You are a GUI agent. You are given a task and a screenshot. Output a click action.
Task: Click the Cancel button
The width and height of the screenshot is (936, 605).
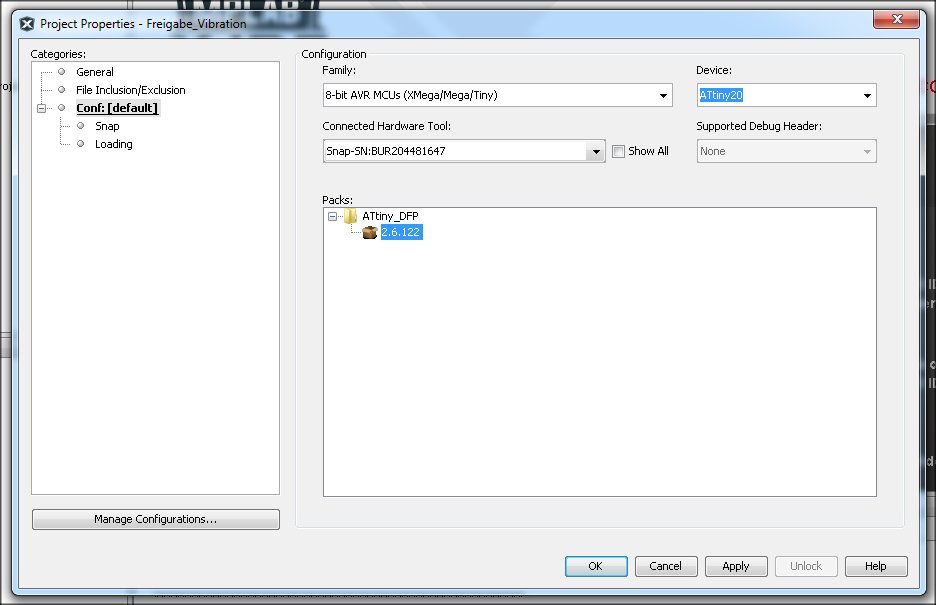(x=666, y=566)
